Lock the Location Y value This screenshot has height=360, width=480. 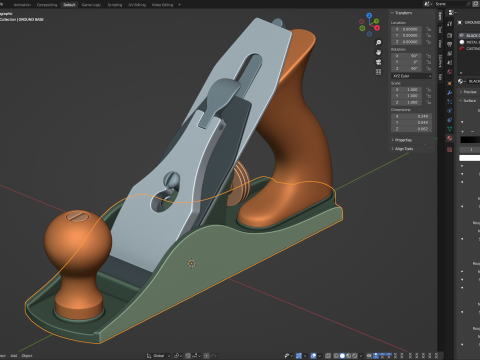tap(429, 35)
